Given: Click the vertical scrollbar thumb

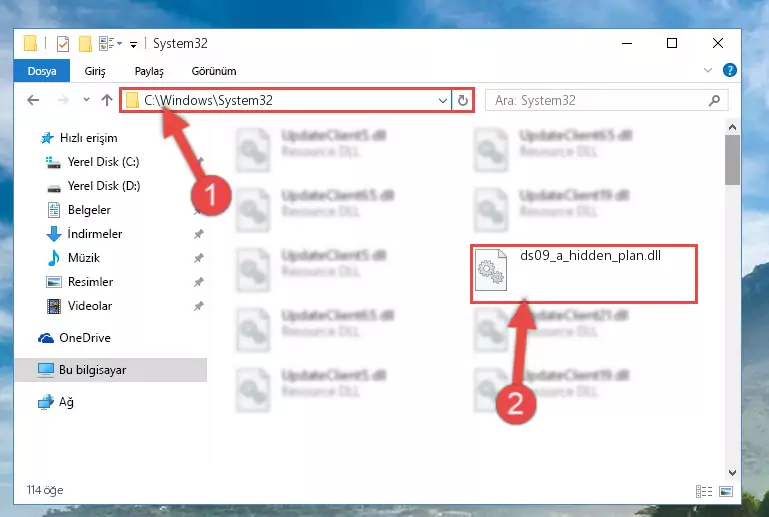Looking at the screenshot, I should click(732, 160).
